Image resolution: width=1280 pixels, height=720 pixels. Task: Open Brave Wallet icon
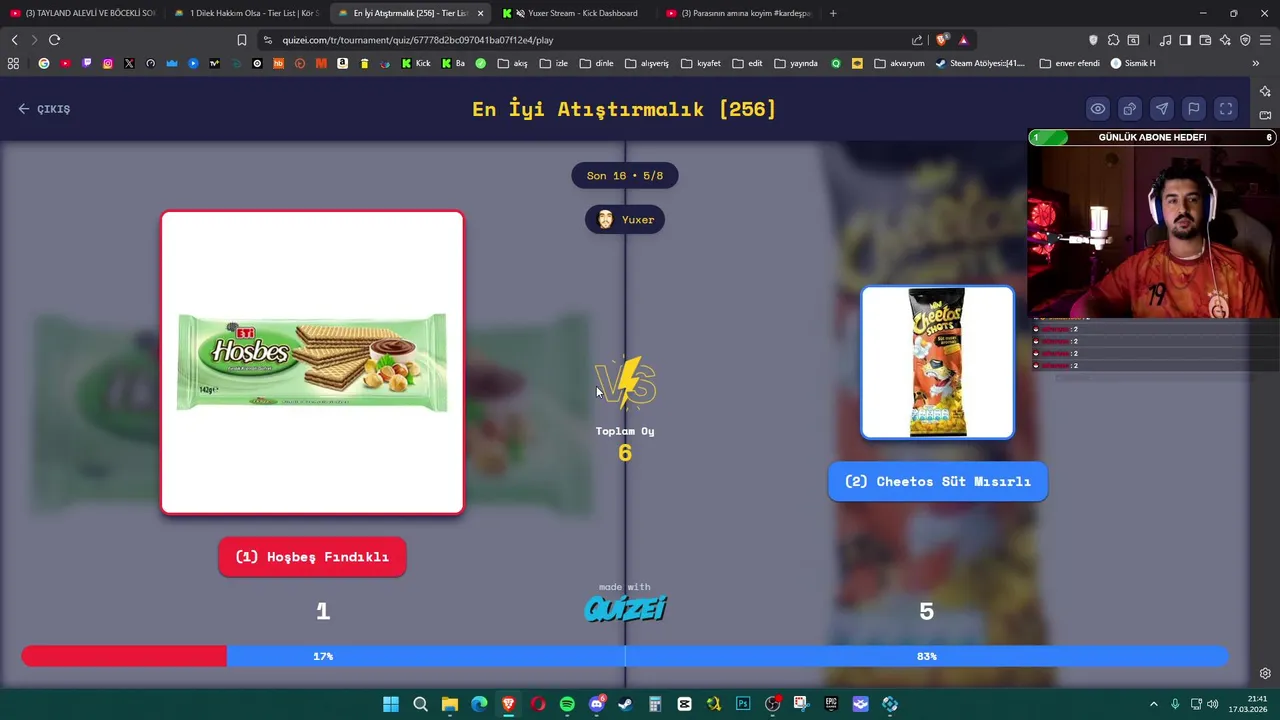coord(1205,40)
